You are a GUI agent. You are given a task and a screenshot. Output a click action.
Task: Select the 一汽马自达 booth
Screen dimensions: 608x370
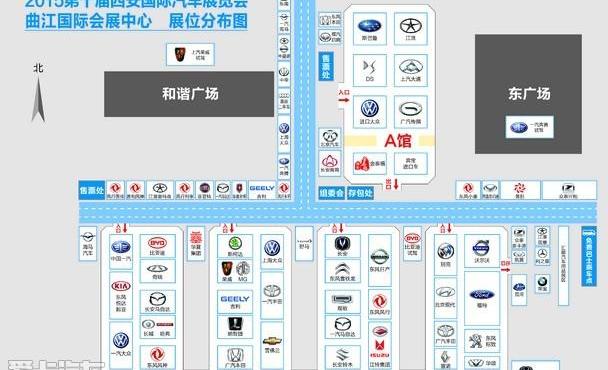342,327
